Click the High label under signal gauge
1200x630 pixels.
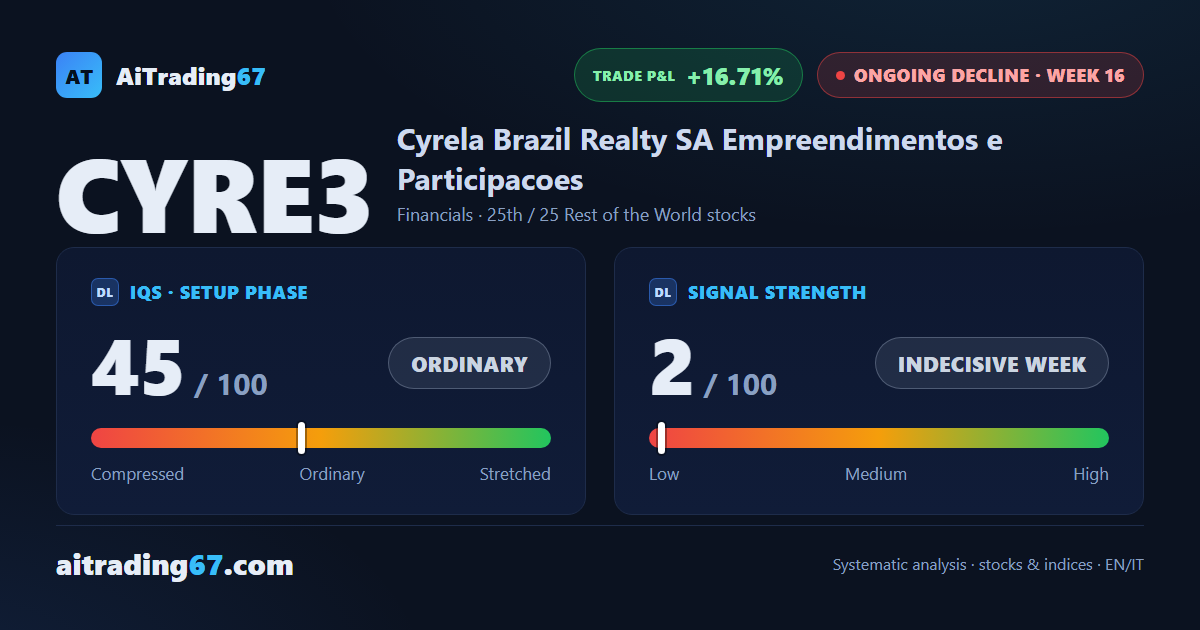click(1091, 474)
